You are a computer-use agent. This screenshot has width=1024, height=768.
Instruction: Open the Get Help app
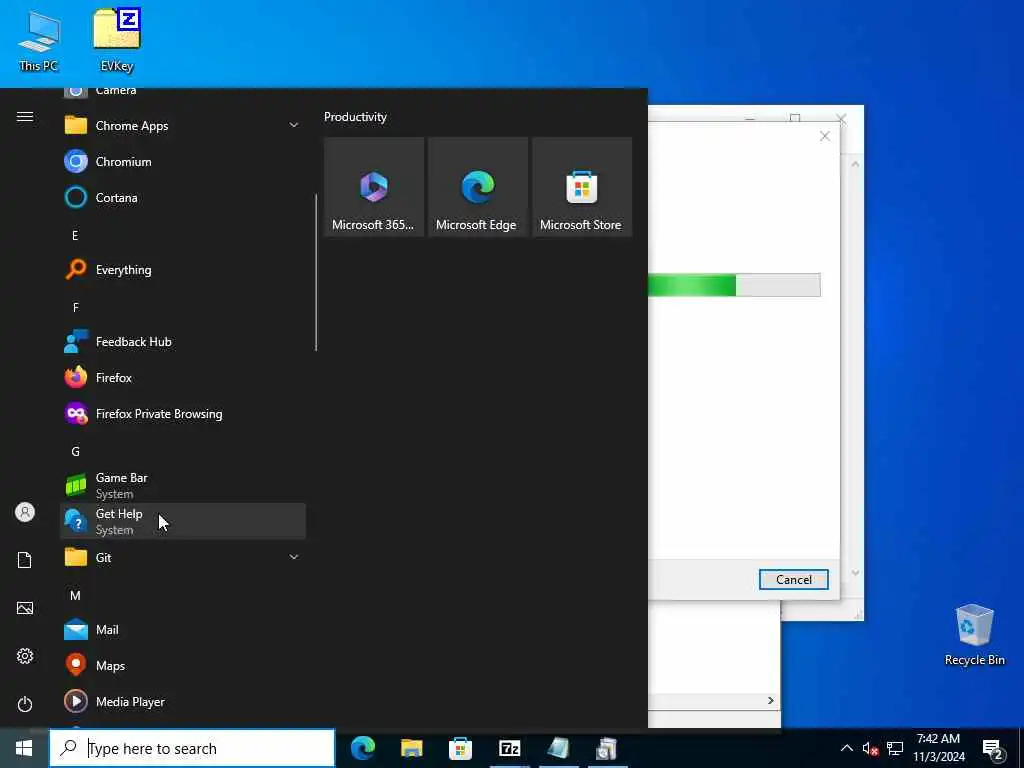[183, 521]
